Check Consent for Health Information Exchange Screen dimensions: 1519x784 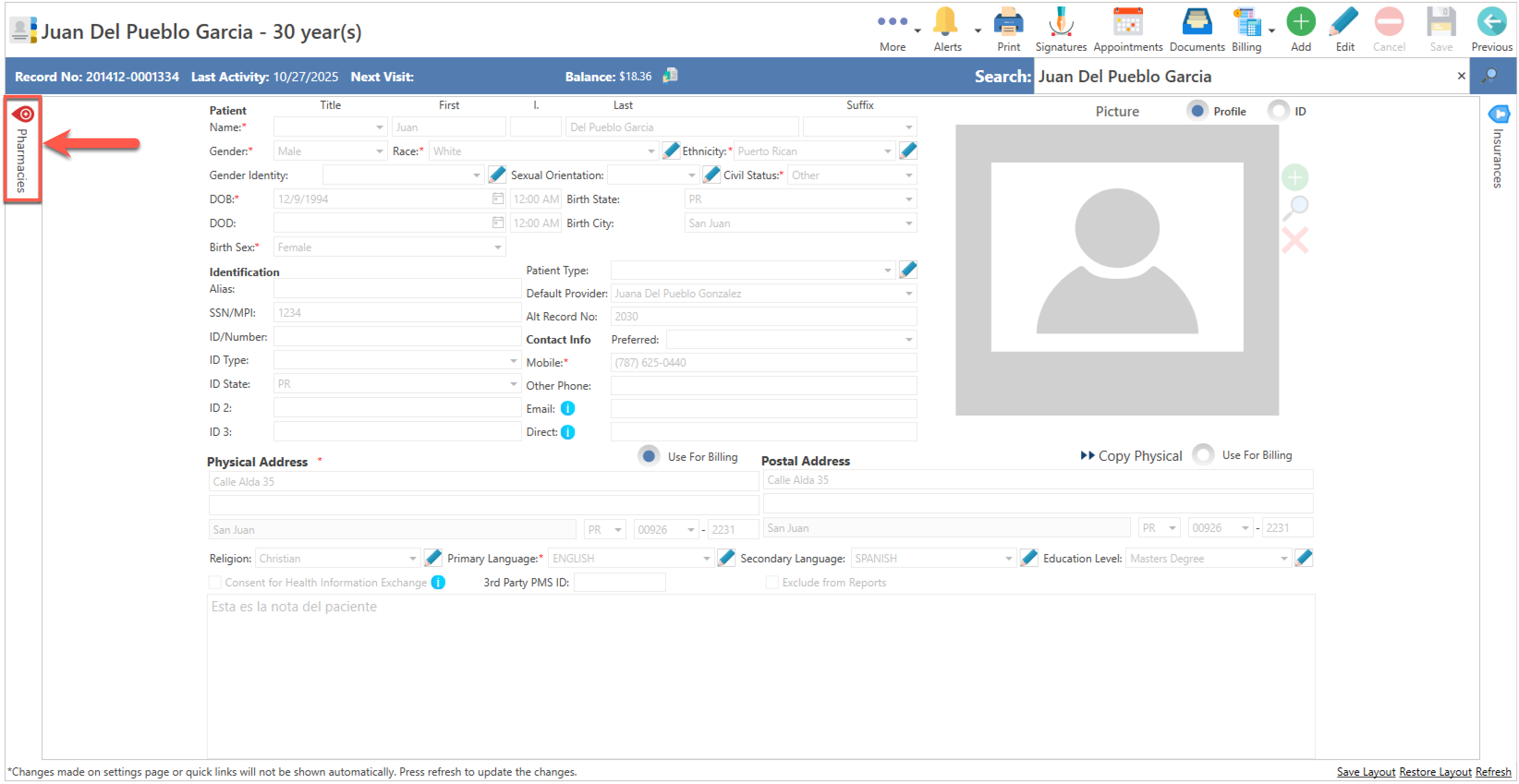click(x=215, y=582)
